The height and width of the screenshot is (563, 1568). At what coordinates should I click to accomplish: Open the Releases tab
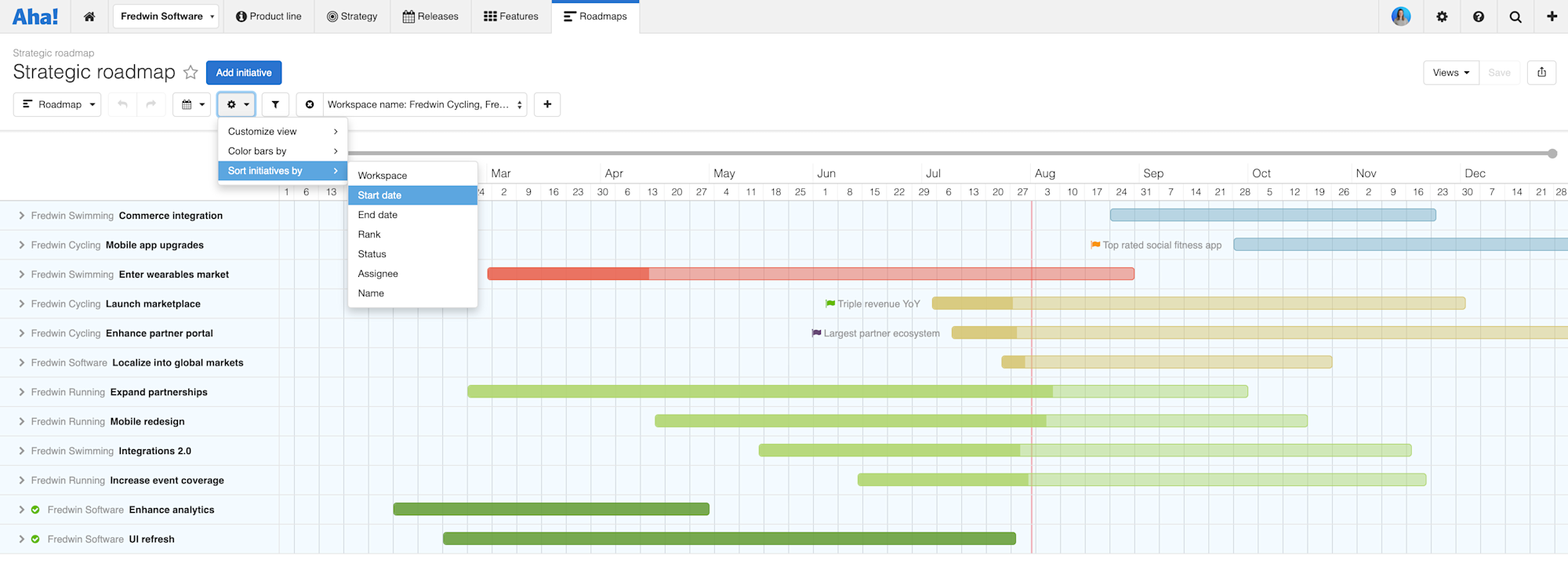(x=430, y=16)
